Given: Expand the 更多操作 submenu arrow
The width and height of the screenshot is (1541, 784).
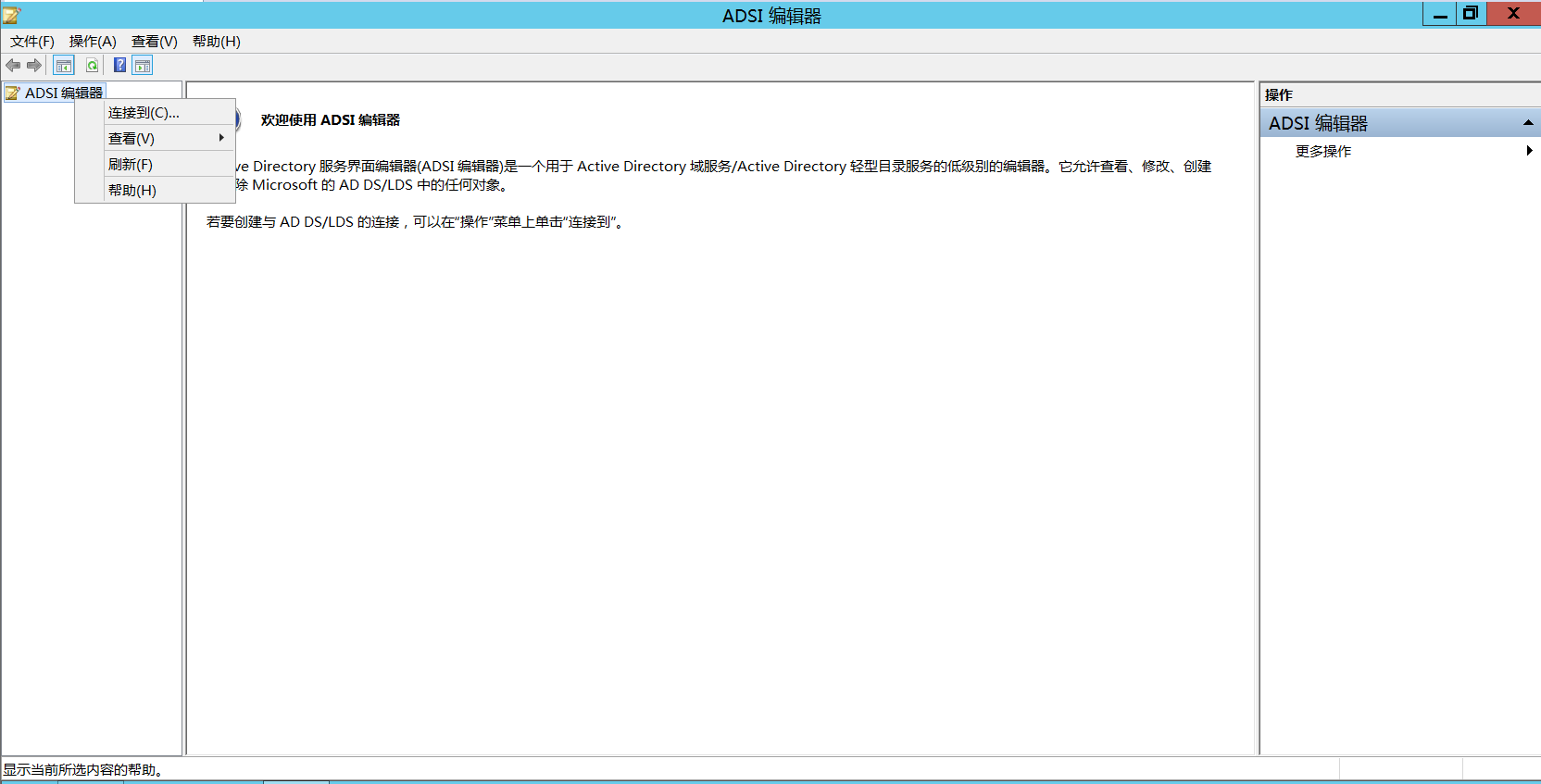Looking at the screenshot, I should (1529, 151).
